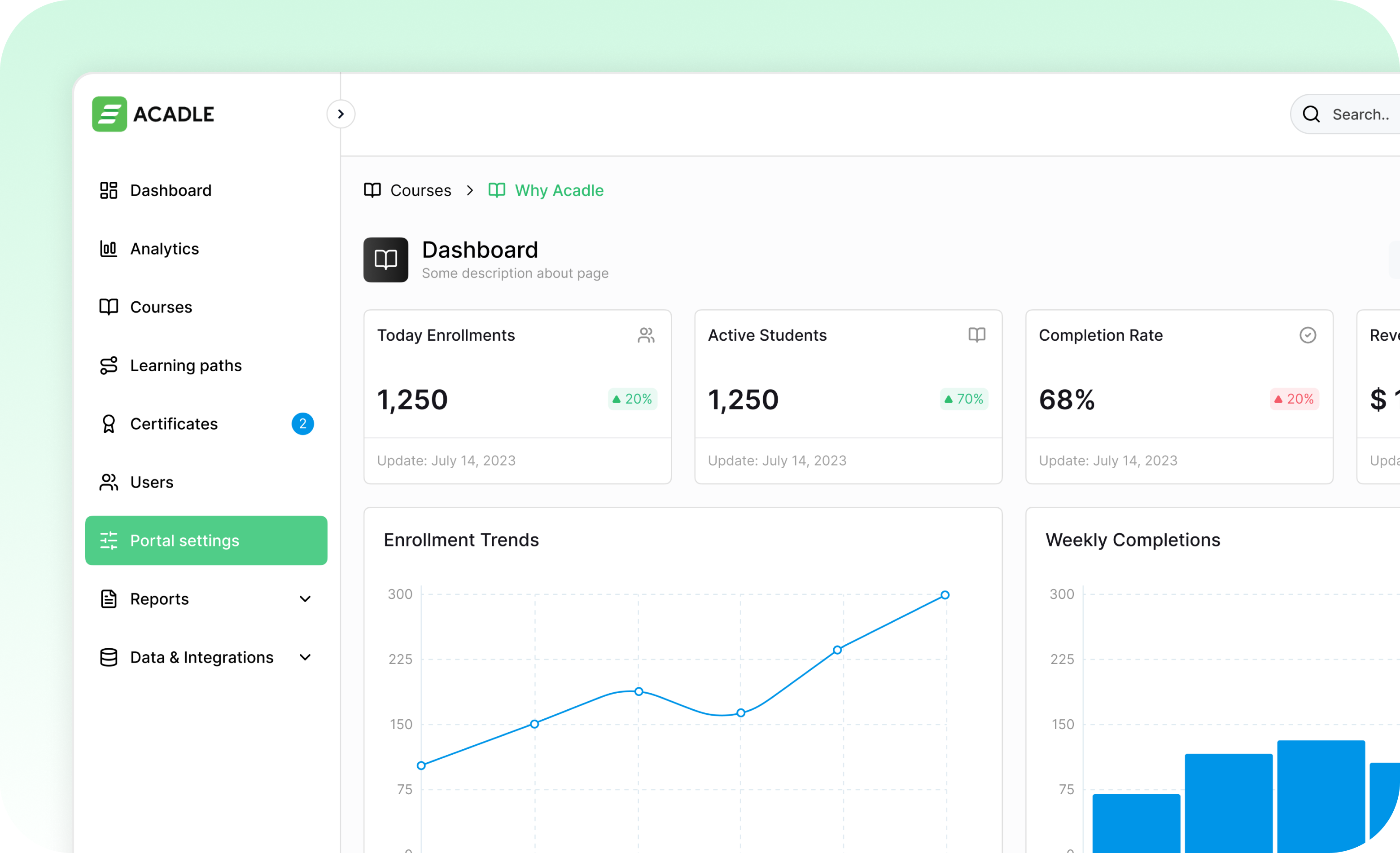
Task: Click the Active Students card title
Action: [767, 335]
